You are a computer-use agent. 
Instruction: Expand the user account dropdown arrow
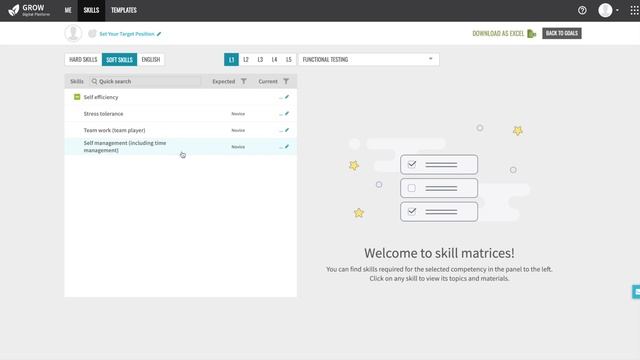pyautogui.click(x=617, y=10)
